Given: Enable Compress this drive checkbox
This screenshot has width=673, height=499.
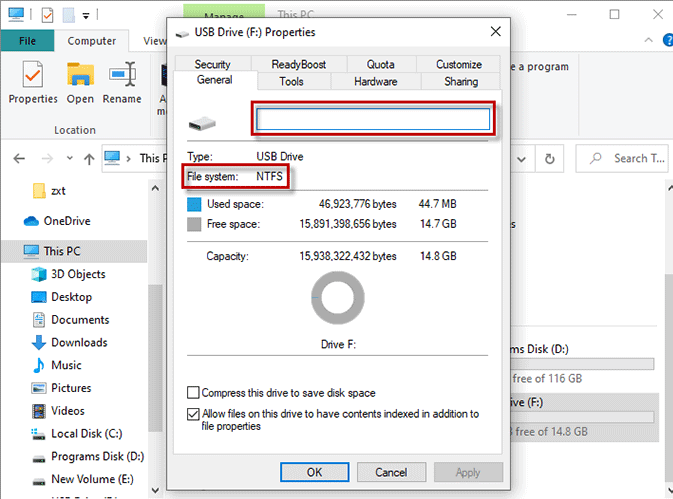Looking at the screenshot, I should click(x=193, y=393).
